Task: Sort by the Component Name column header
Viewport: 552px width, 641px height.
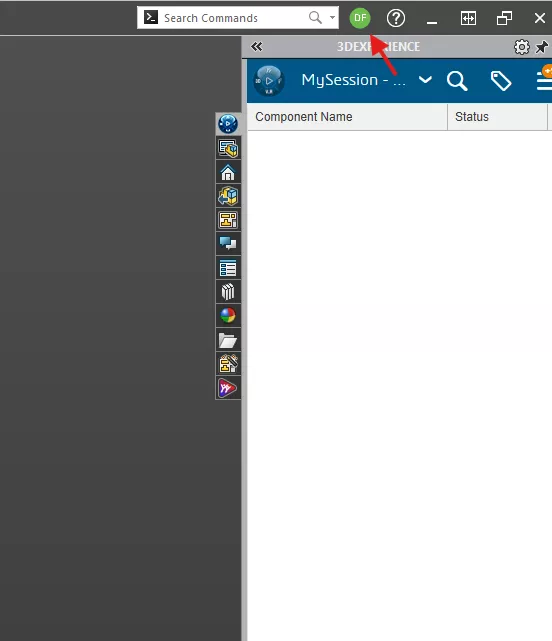Action: coord(347,117)
